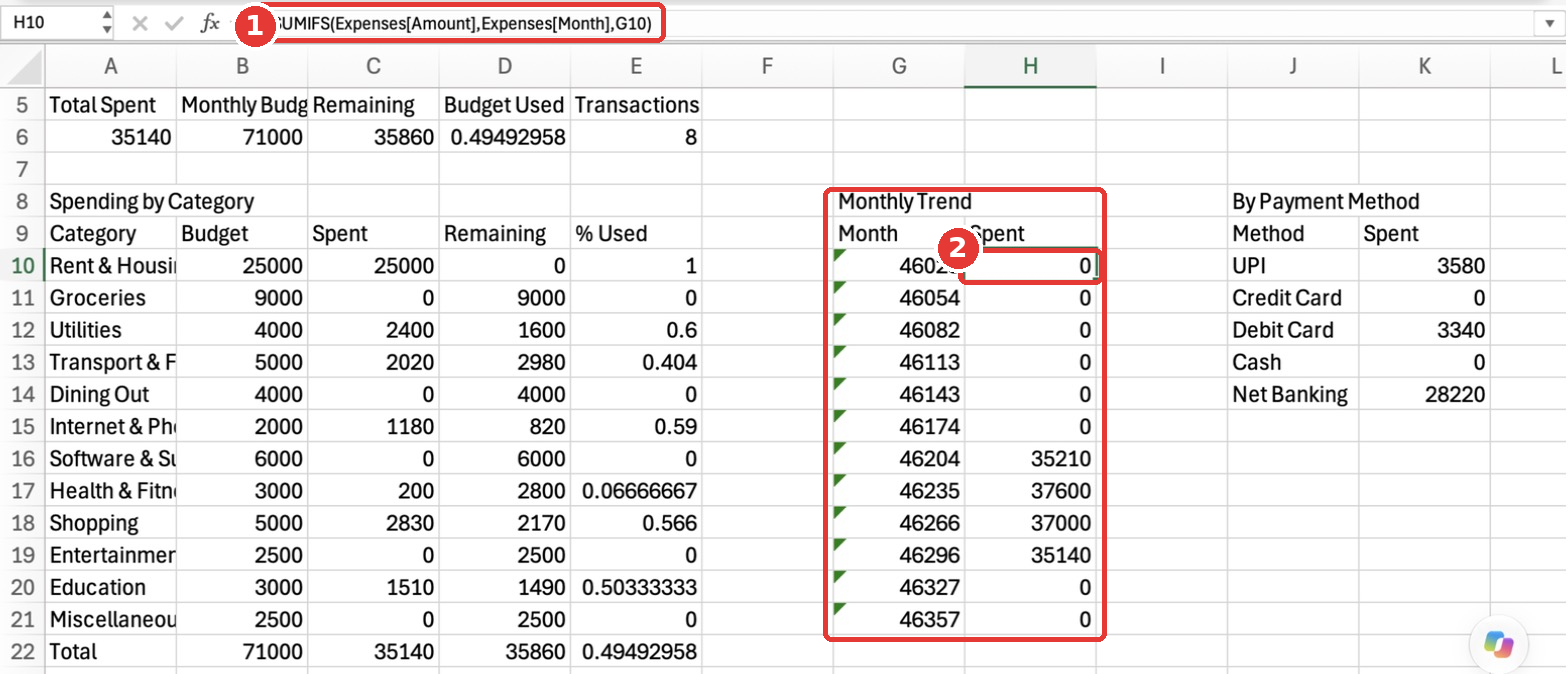Click Utilities spent value 2400

(x=373, y=329)
